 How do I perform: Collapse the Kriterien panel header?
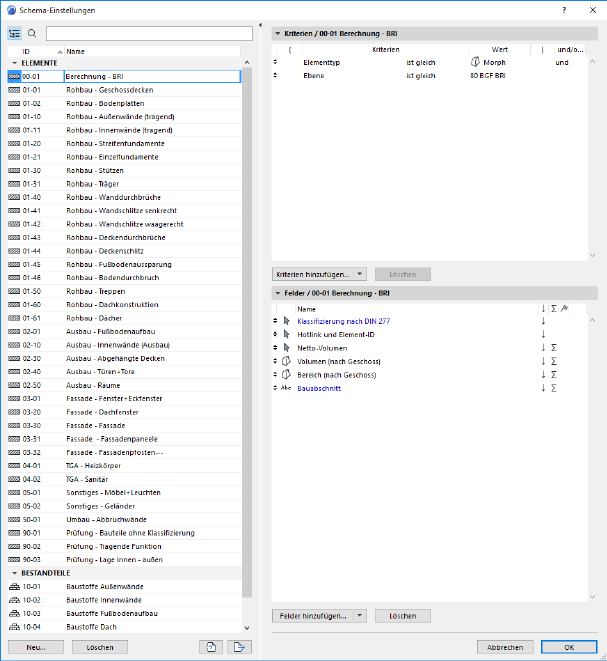pyautogui.click(x=278, y=34)
